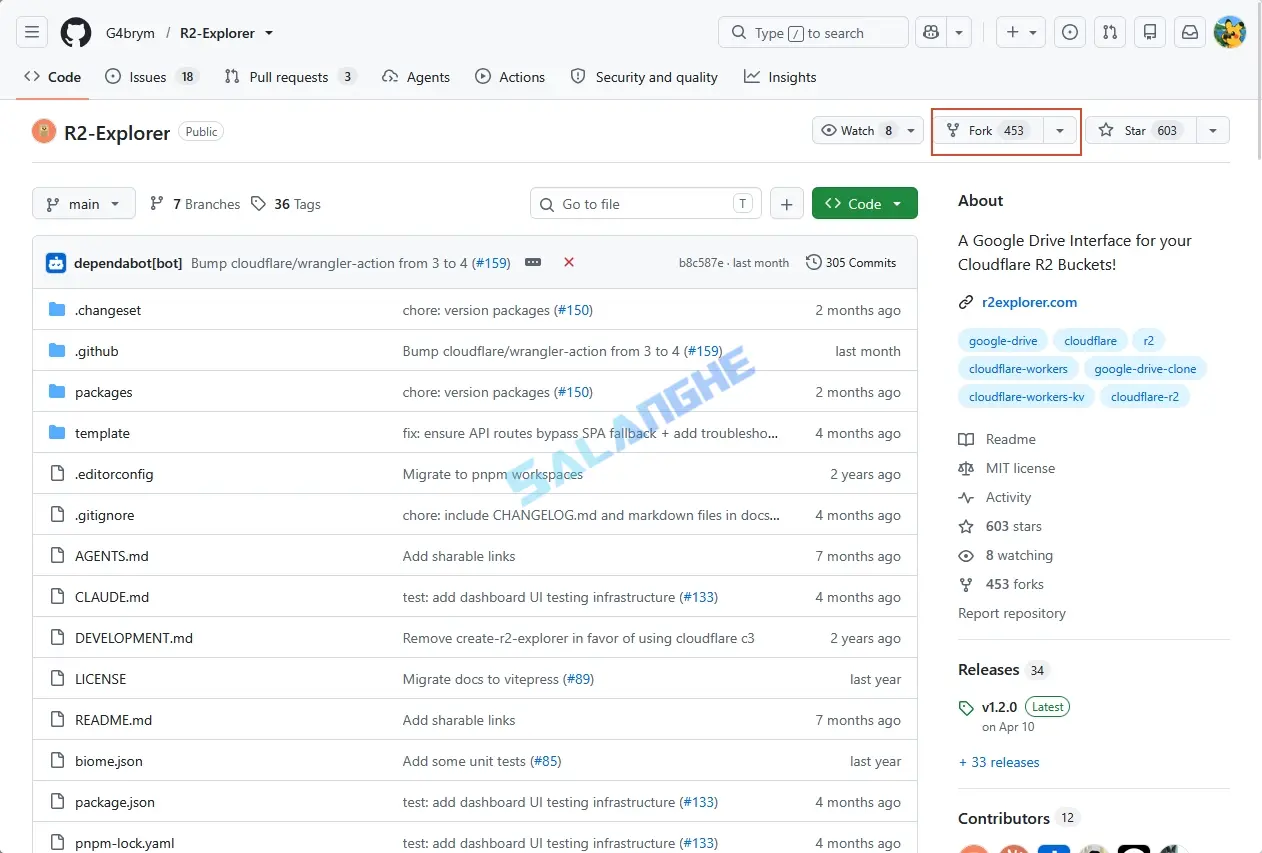Open the create new plus dropdown

coord(1021,32)
